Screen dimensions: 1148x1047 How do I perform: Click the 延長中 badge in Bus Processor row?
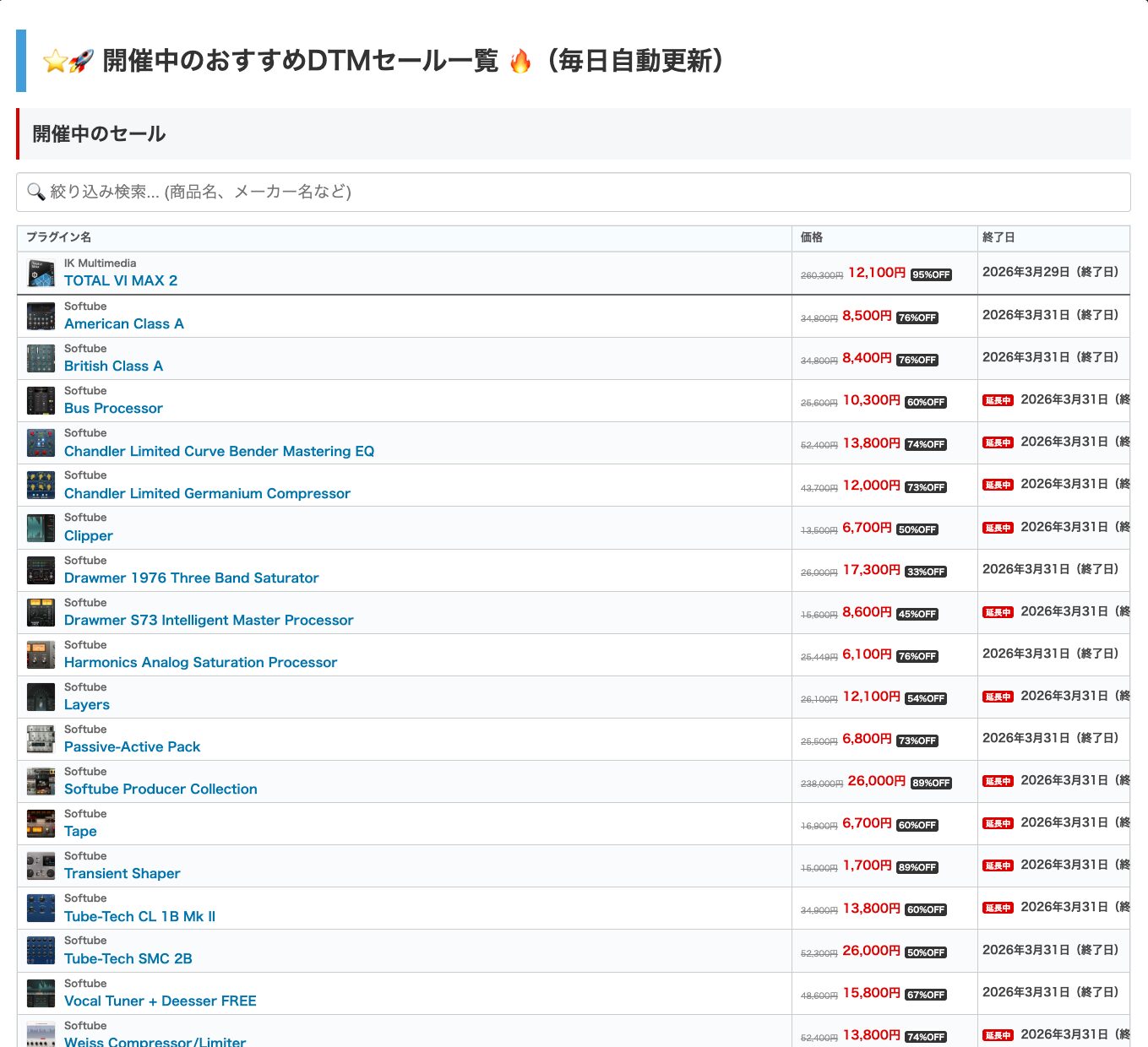point(998,400)
